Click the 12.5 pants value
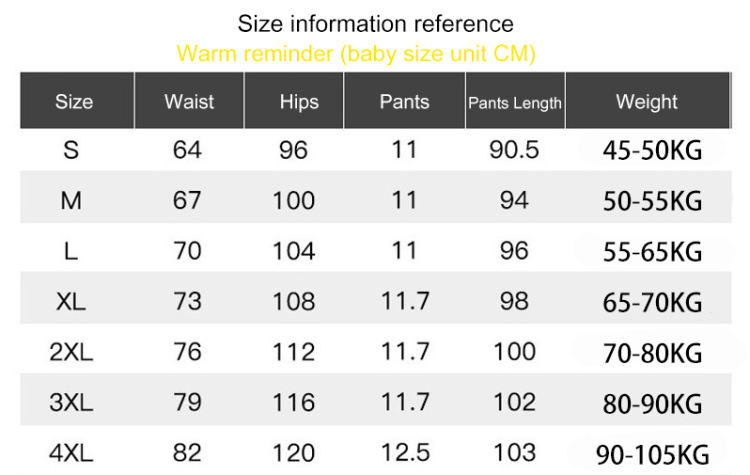This screenshot has height=475, width=750. tap(405, 453)
